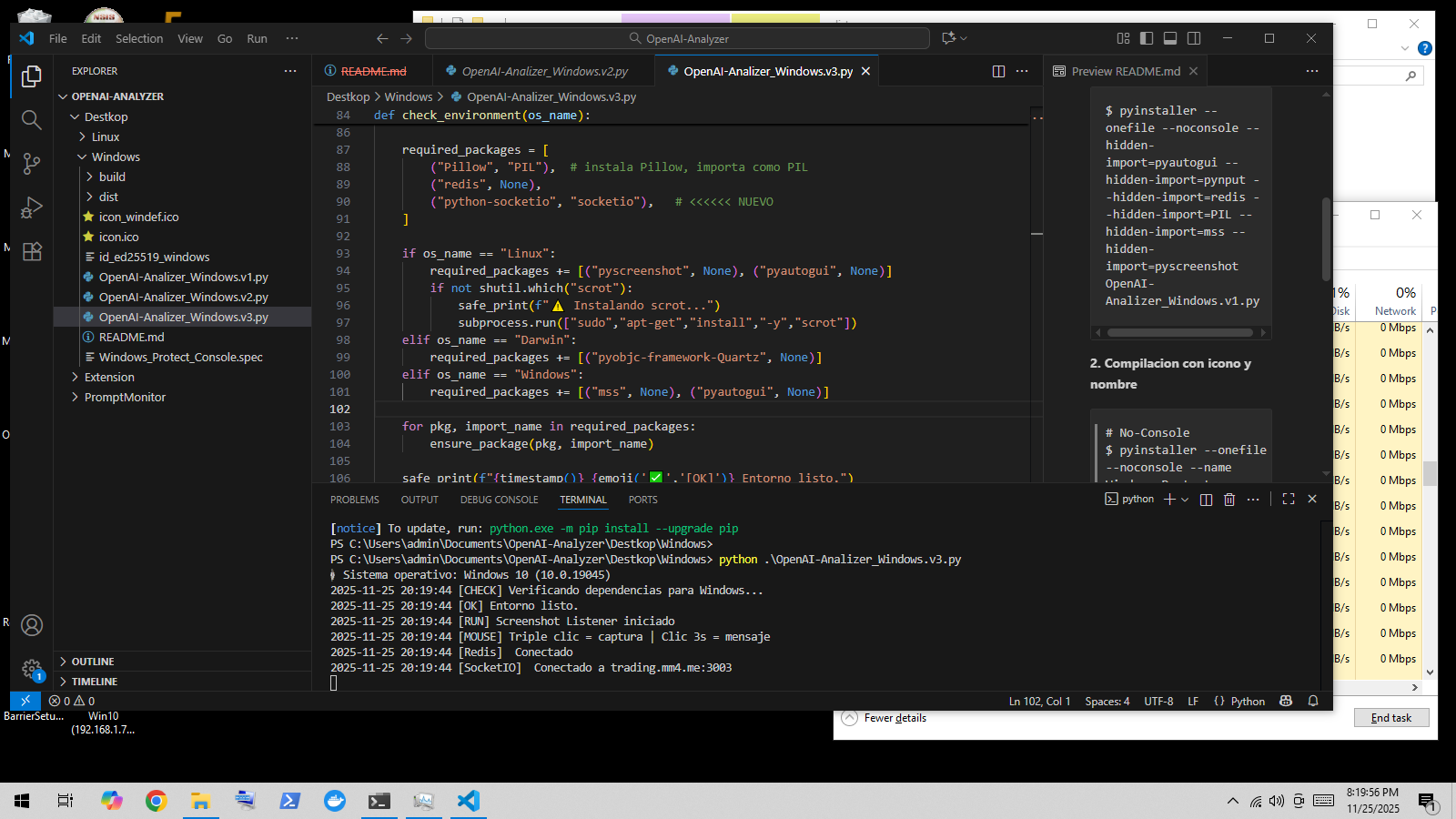This screenshot has height=819, width=1456.
Task: Maximize the terminal panel size
Action: [1289, 500]
